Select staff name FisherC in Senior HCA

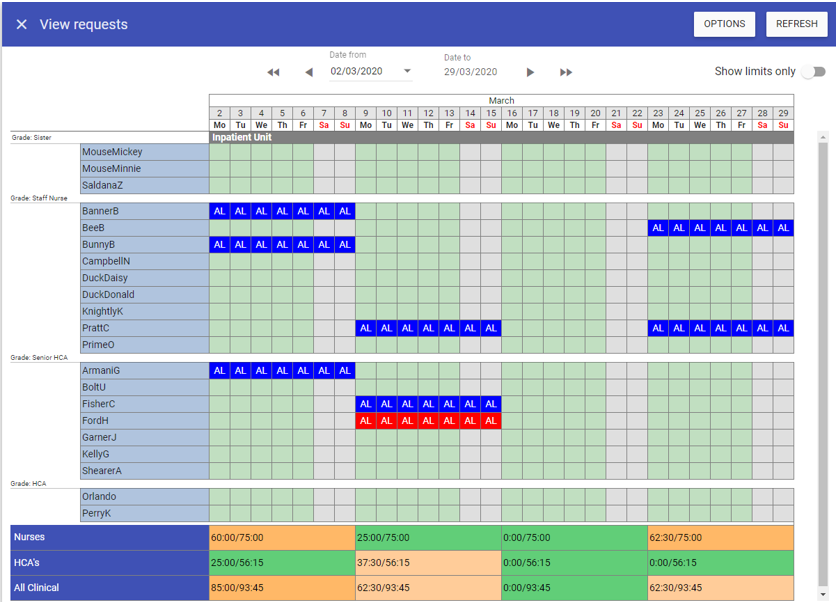point(145,404)
